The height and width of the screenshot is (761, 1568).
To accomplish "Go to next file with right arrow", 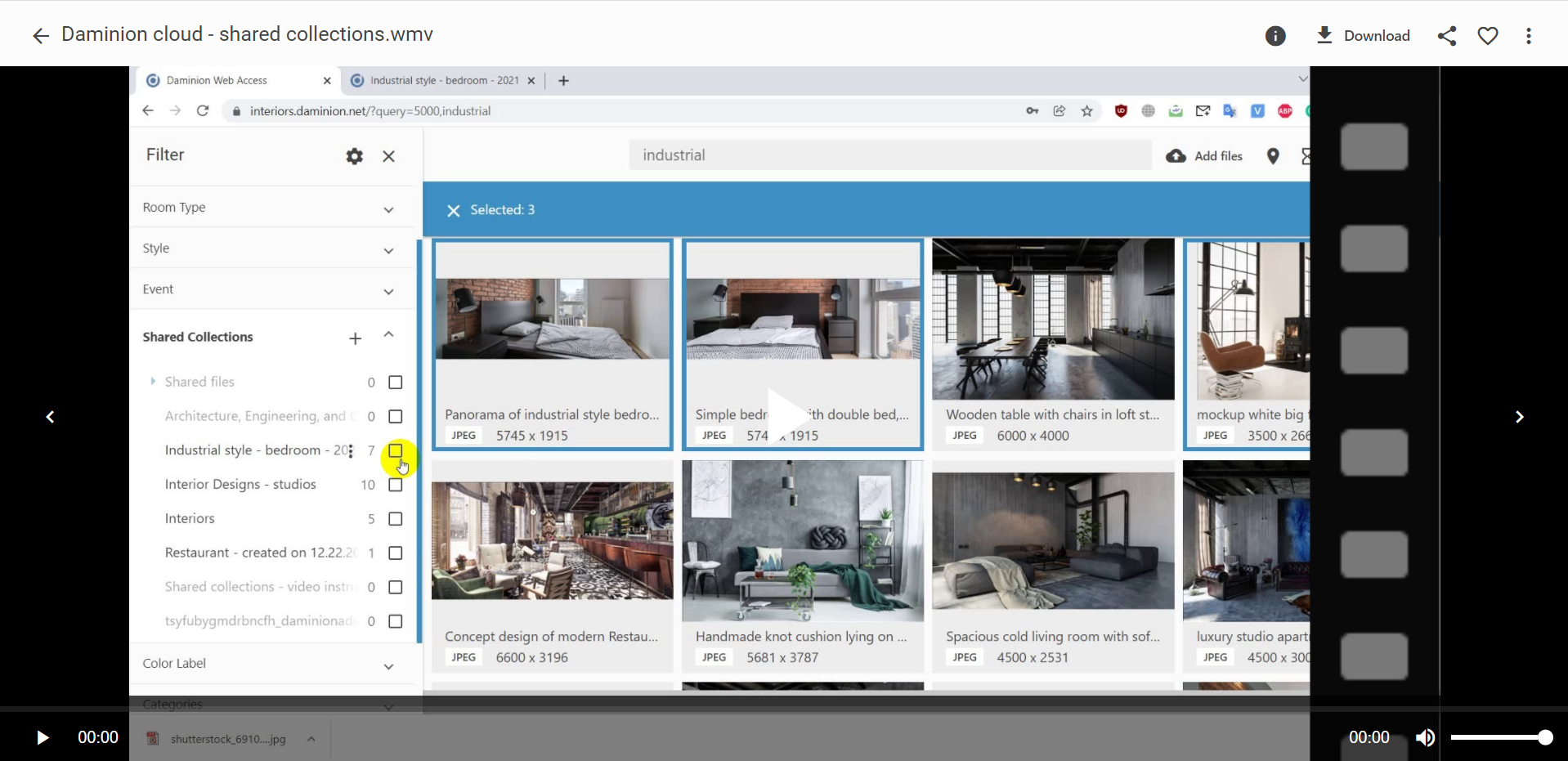I will coord(1519,417).
